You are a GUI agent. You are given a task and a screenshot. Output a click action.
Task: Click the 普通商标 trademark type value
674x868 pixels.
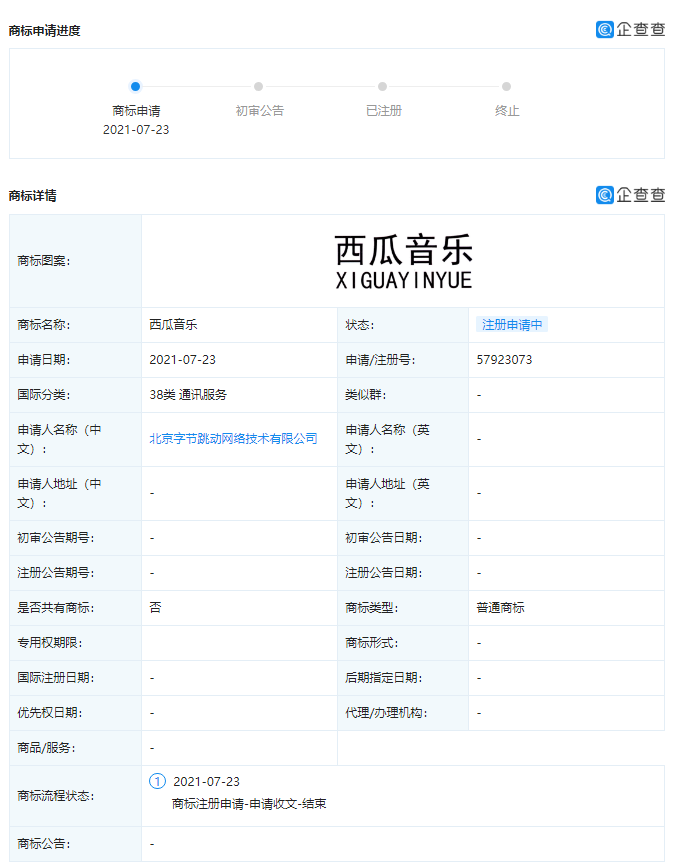point(500,607)
